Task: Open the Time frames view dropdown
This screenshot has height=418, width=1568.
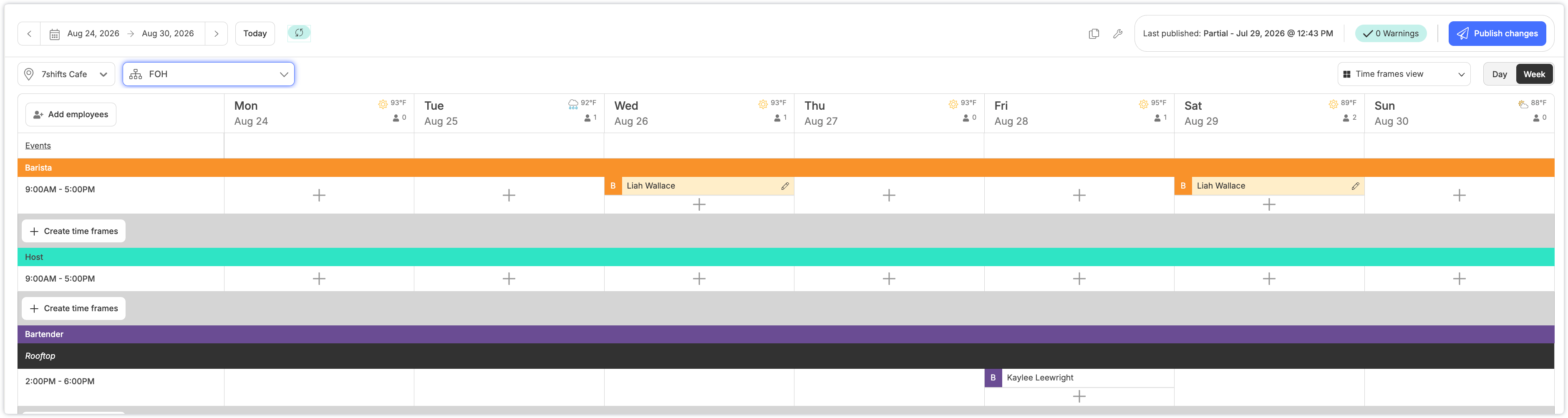Action: pos(1404,74)
